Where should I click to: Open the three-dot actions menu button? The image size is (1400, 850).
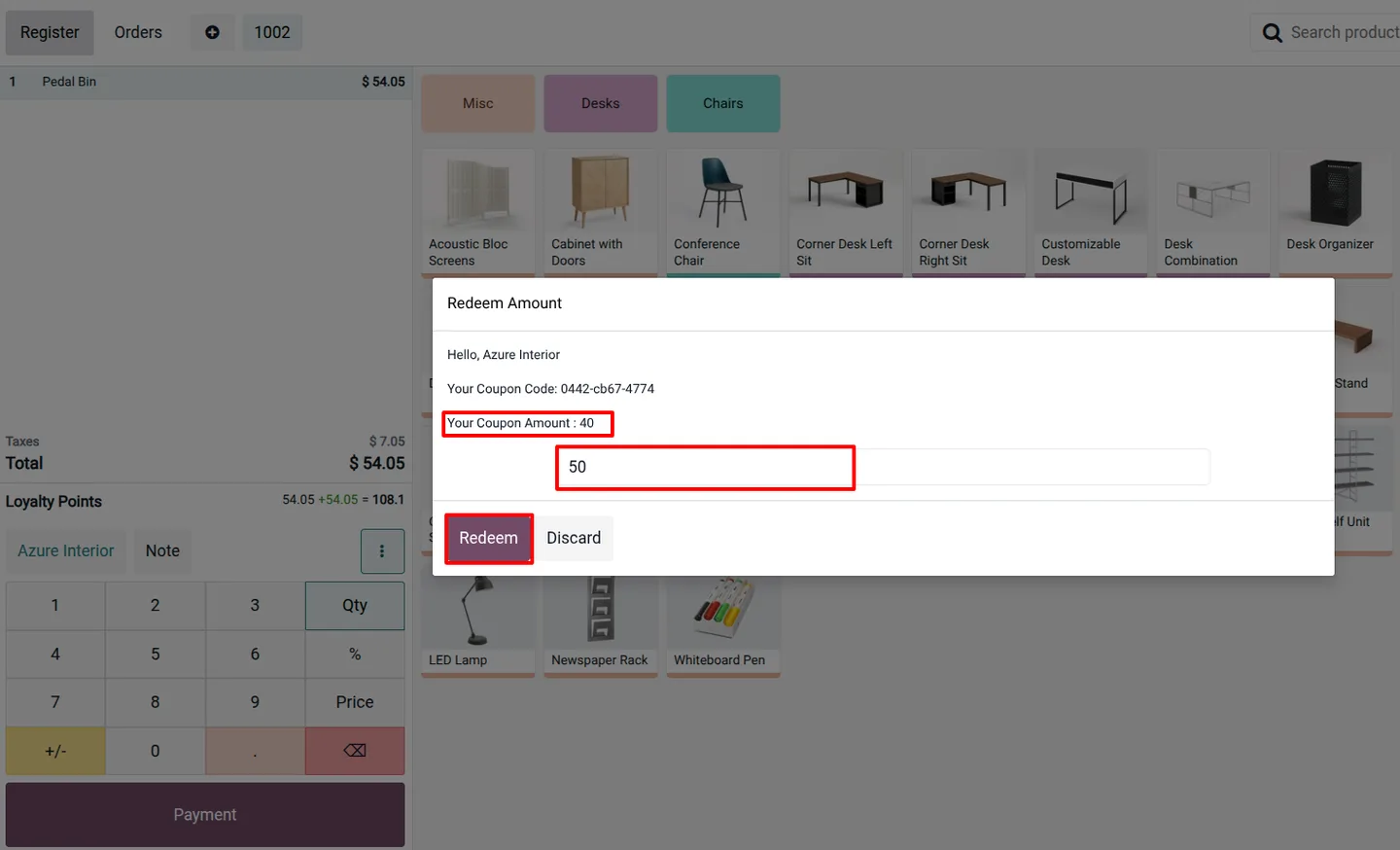382,551
